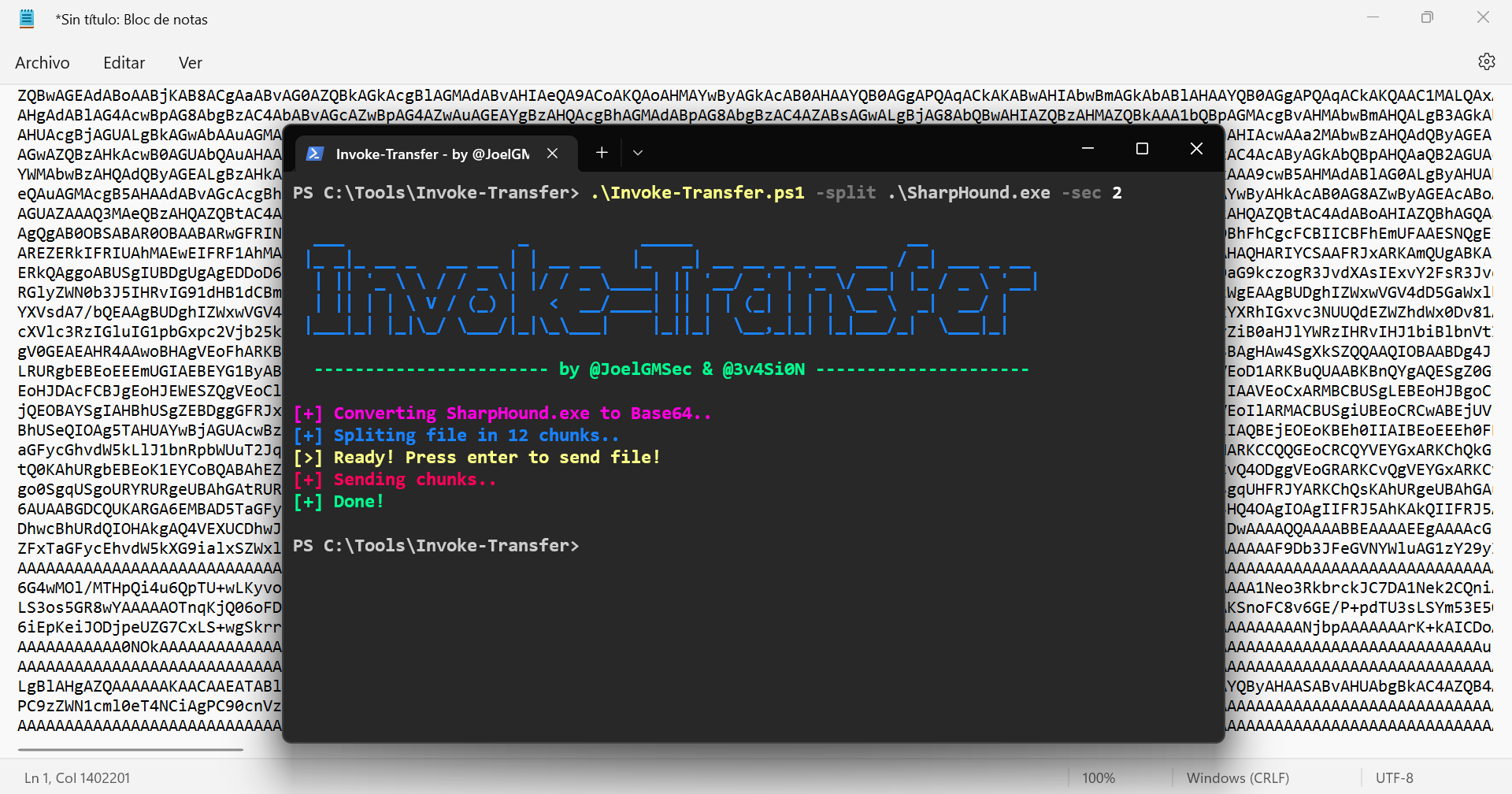Click 'Spliting file in 12 chunks' line

coord(456,436)
